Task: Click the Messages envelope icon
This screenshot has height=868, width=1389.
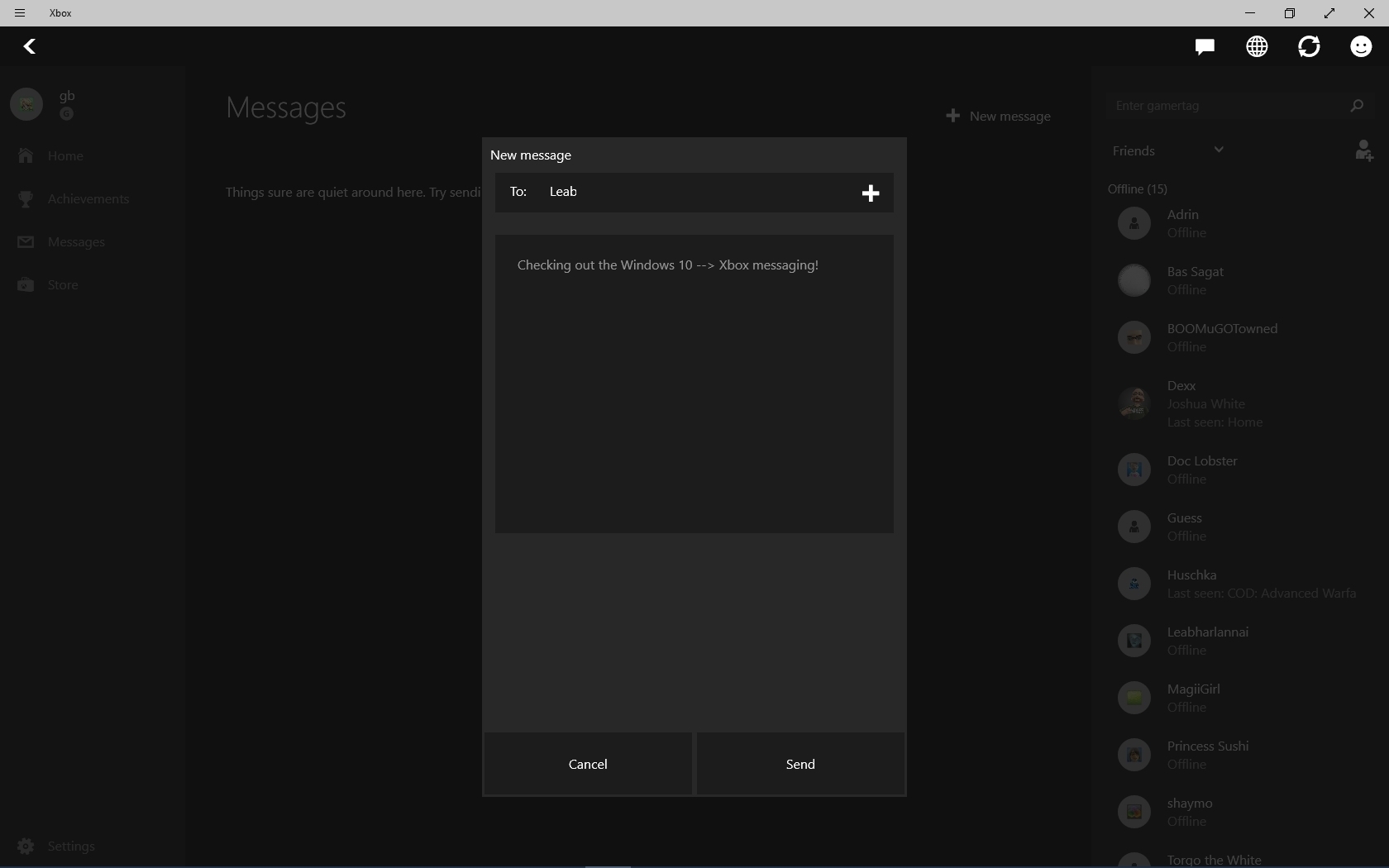Action: [26, 241]
